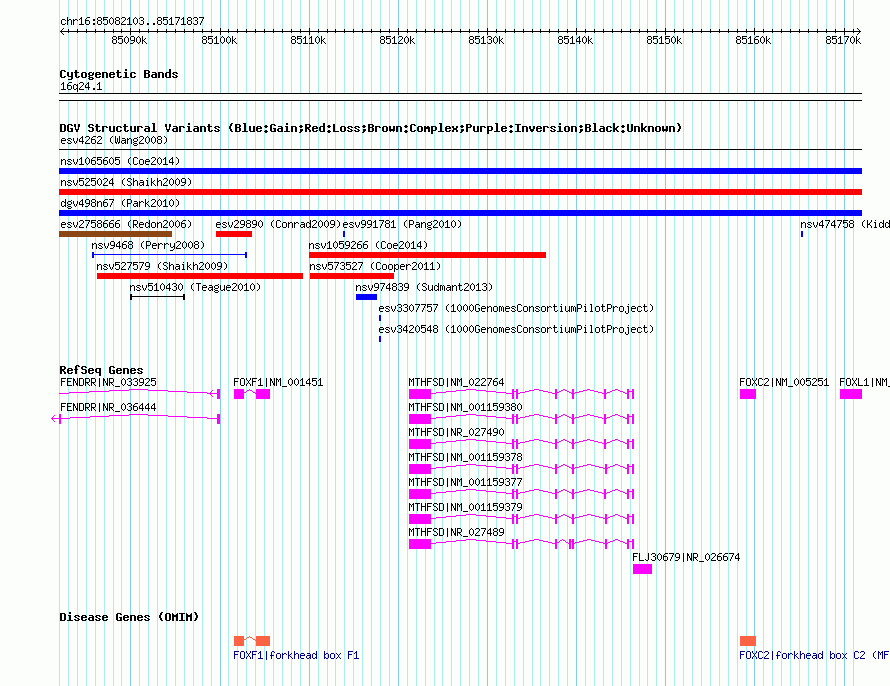
Task: Click the RefSeq Genes track title
Action: (x=101, y=369)
